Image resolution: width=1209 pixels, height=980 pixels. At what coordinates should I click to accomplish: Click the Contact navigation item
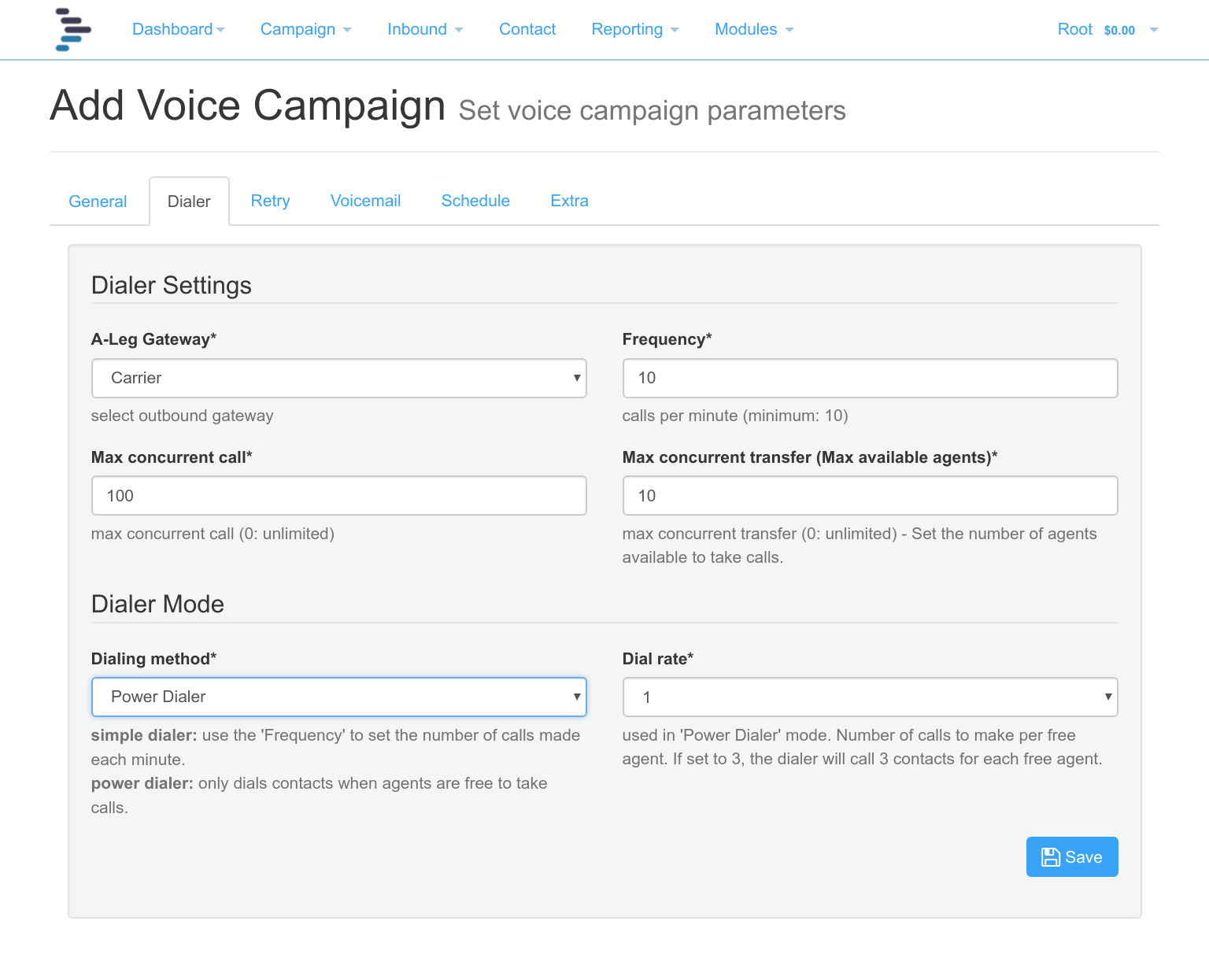pyautogui.click(x=527, y=29)
